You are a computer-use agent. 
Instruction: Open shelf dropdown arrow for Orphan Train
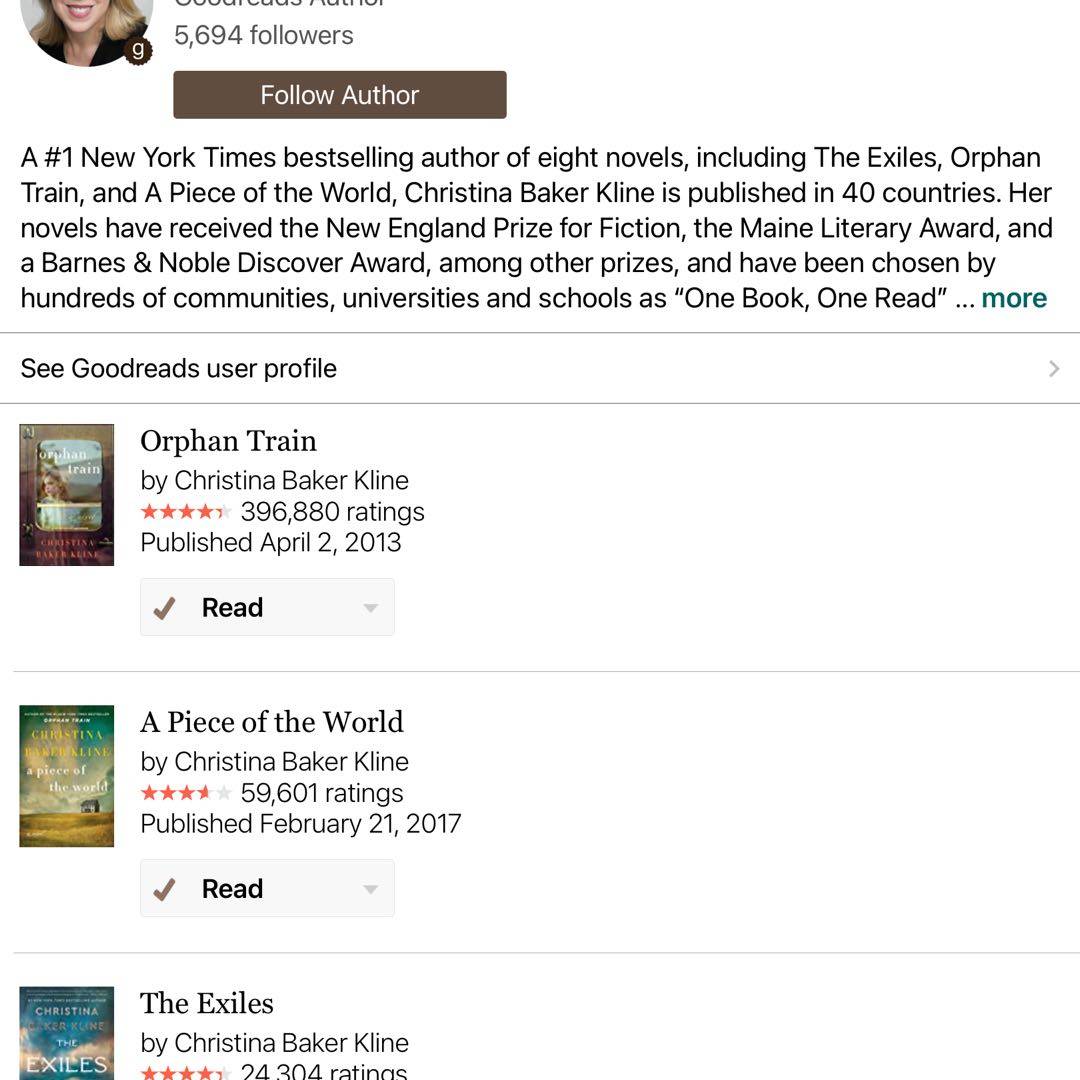tap(370, 608)
